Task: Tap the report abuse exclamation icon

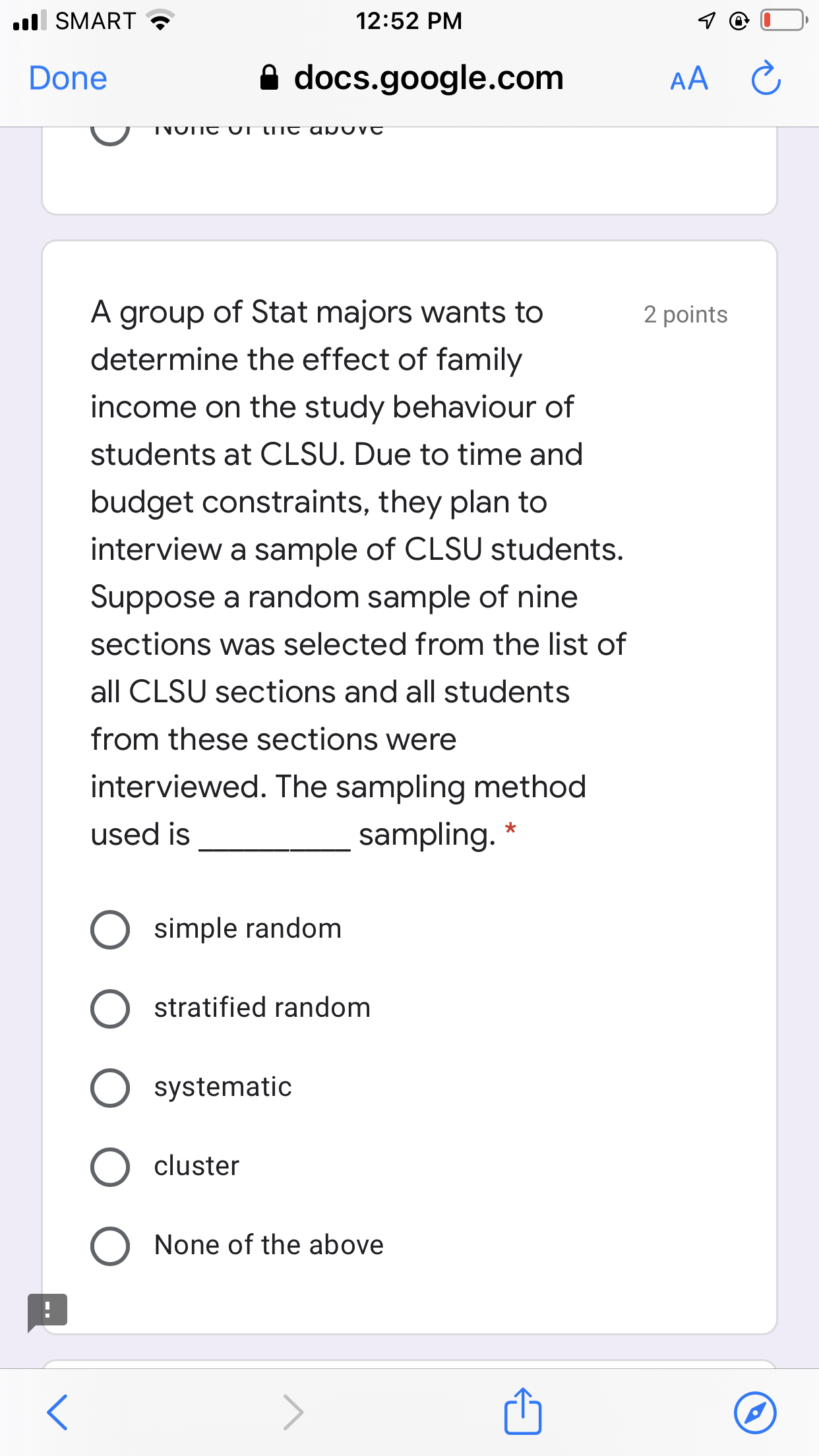Action: pyautogui.click(x=47, y=1309)
